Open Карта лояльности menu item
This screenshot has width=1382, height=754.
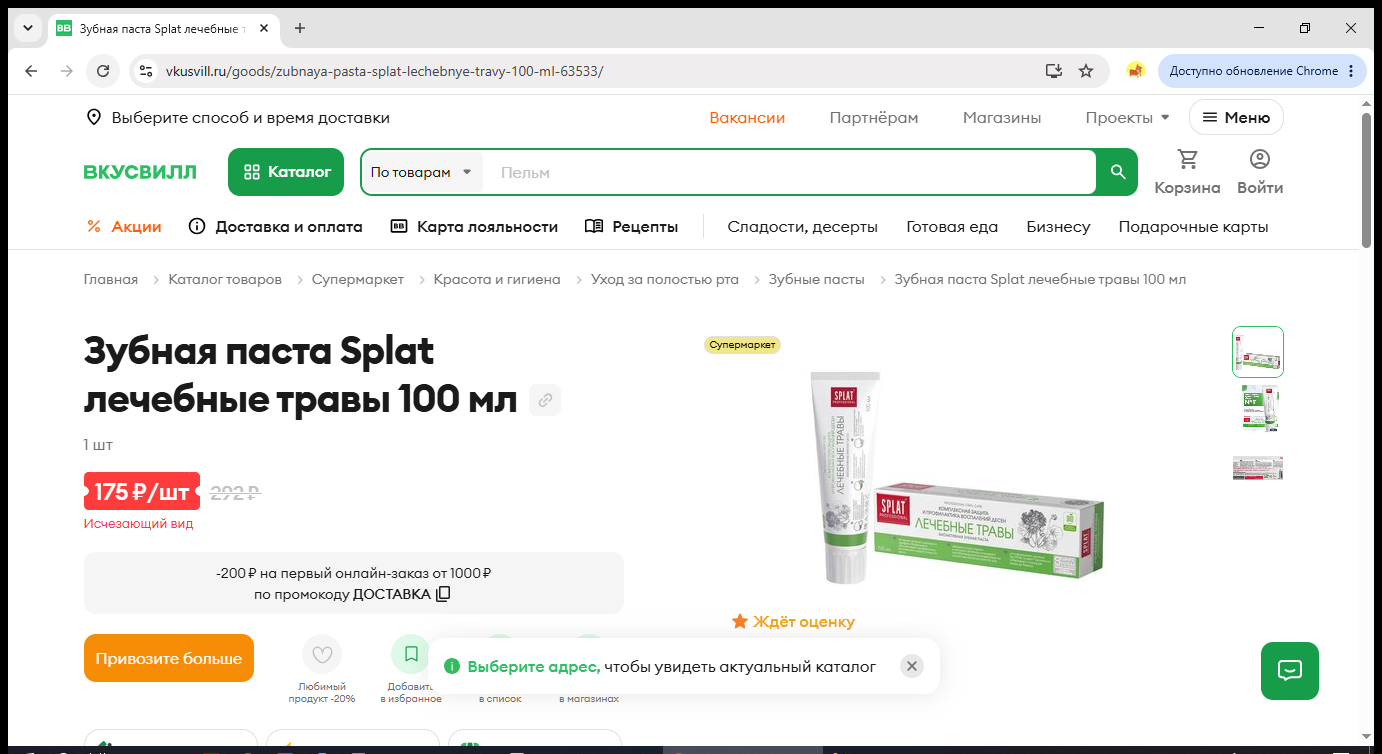[474, 227]
